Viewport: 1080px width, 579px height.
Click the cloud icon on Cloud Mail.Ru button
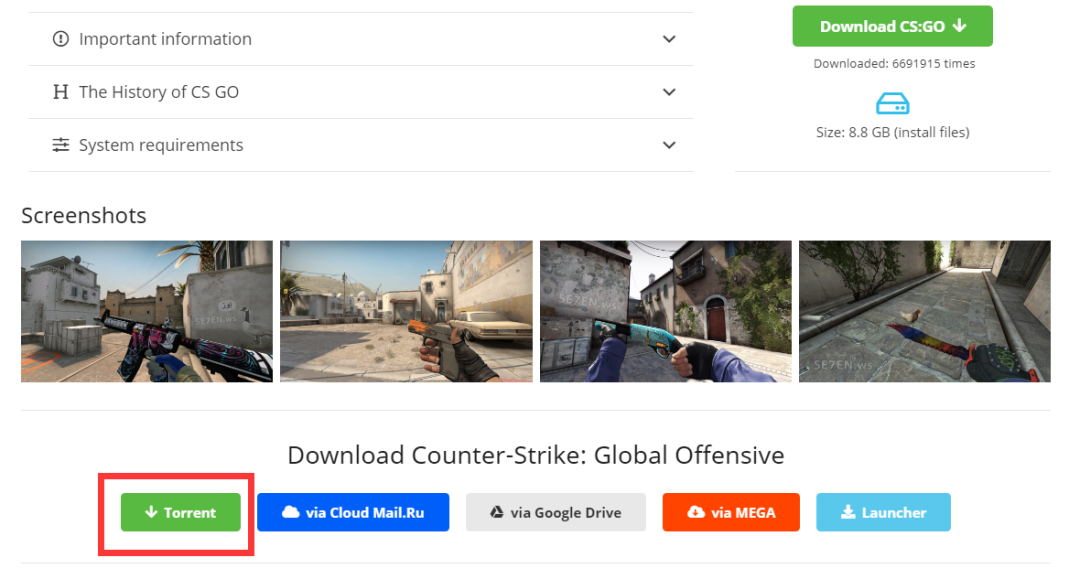[291, 512]
